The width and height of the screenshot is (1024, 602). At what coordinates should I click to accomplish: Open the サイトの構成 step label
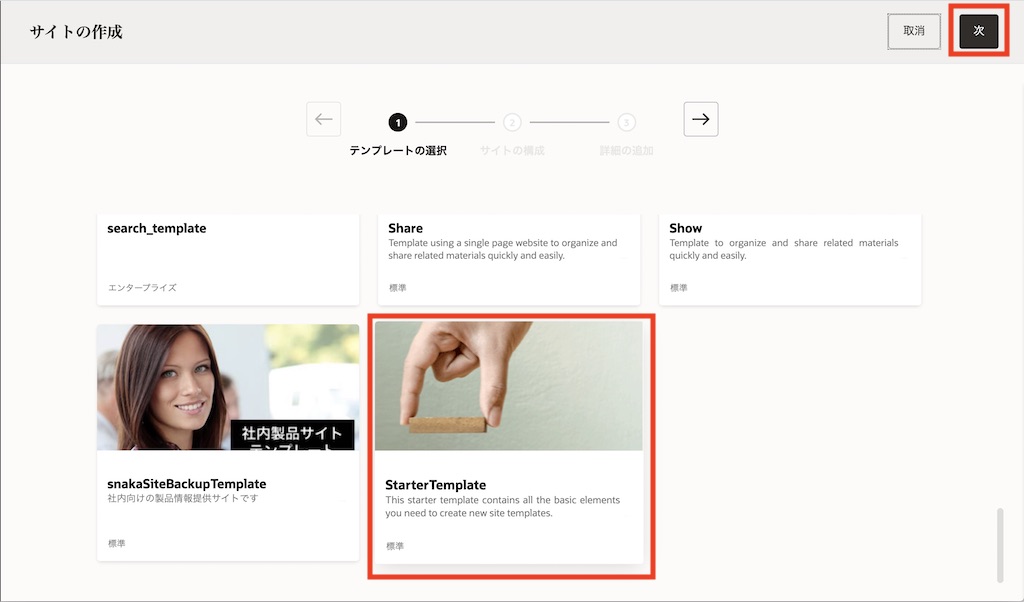(512, 151)
